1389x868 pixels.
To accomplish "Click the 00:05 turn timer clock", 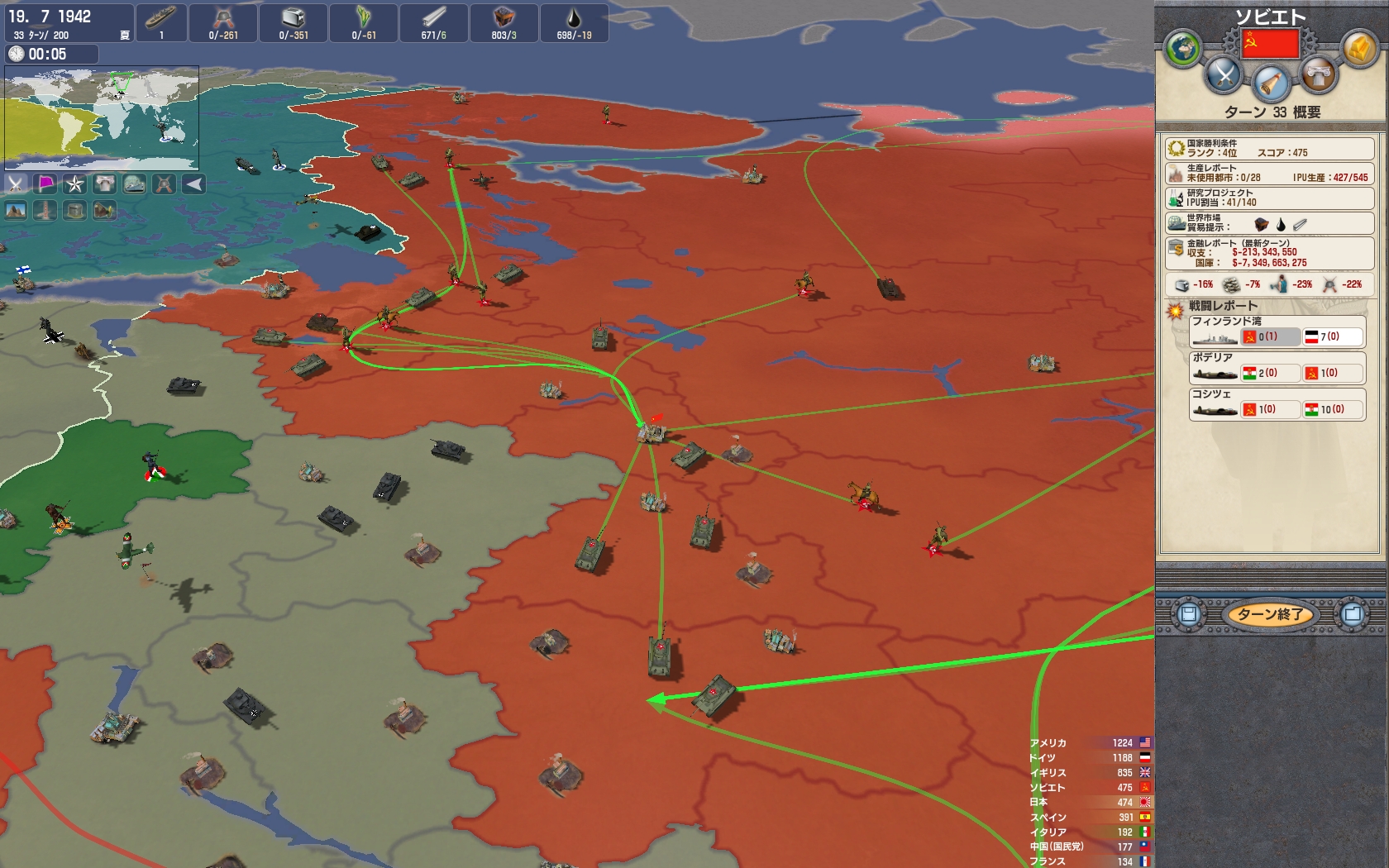I will coord(52,55).
